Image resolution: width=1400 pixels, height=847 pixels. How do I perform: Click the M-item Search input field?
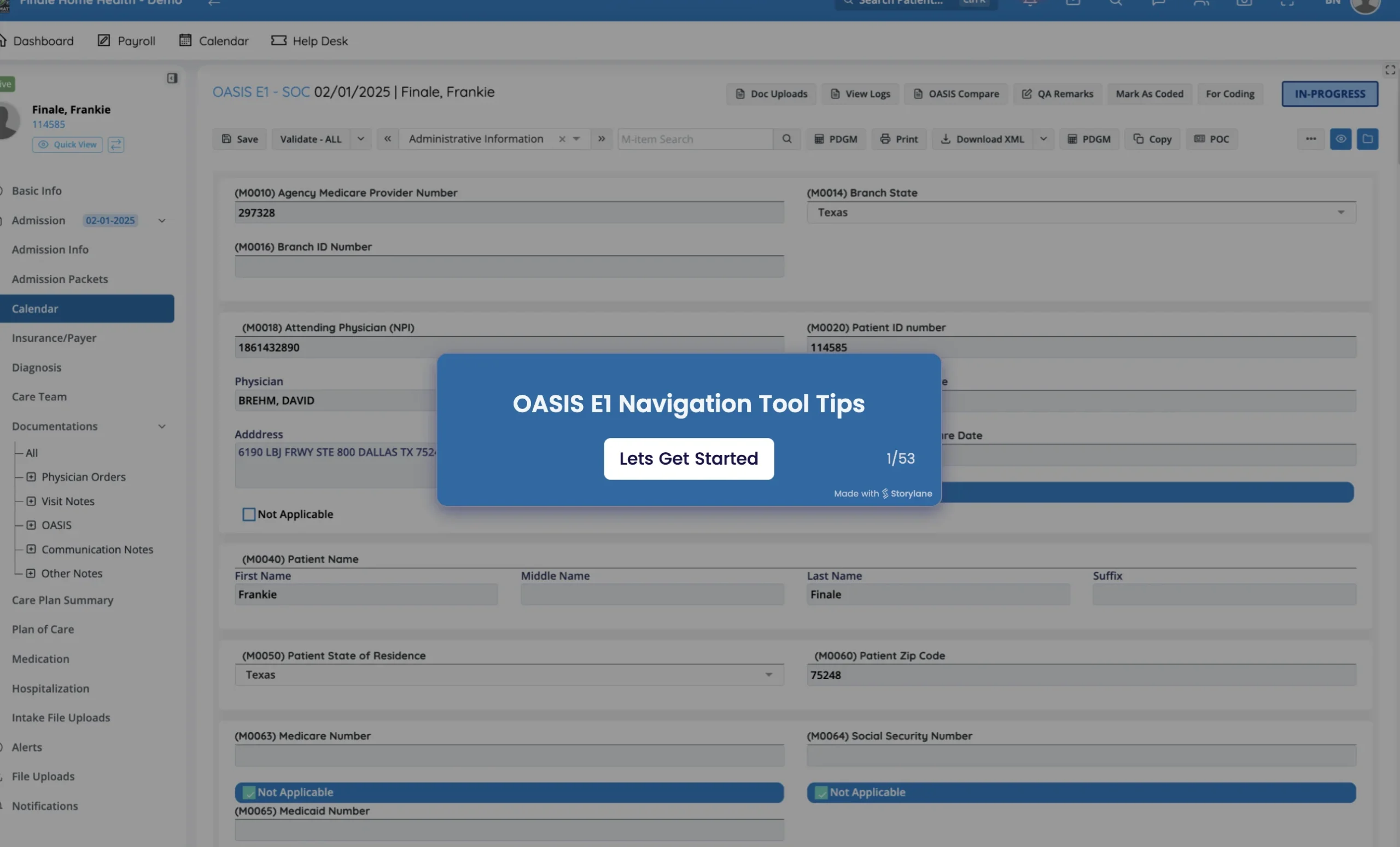tap(695, 139)
